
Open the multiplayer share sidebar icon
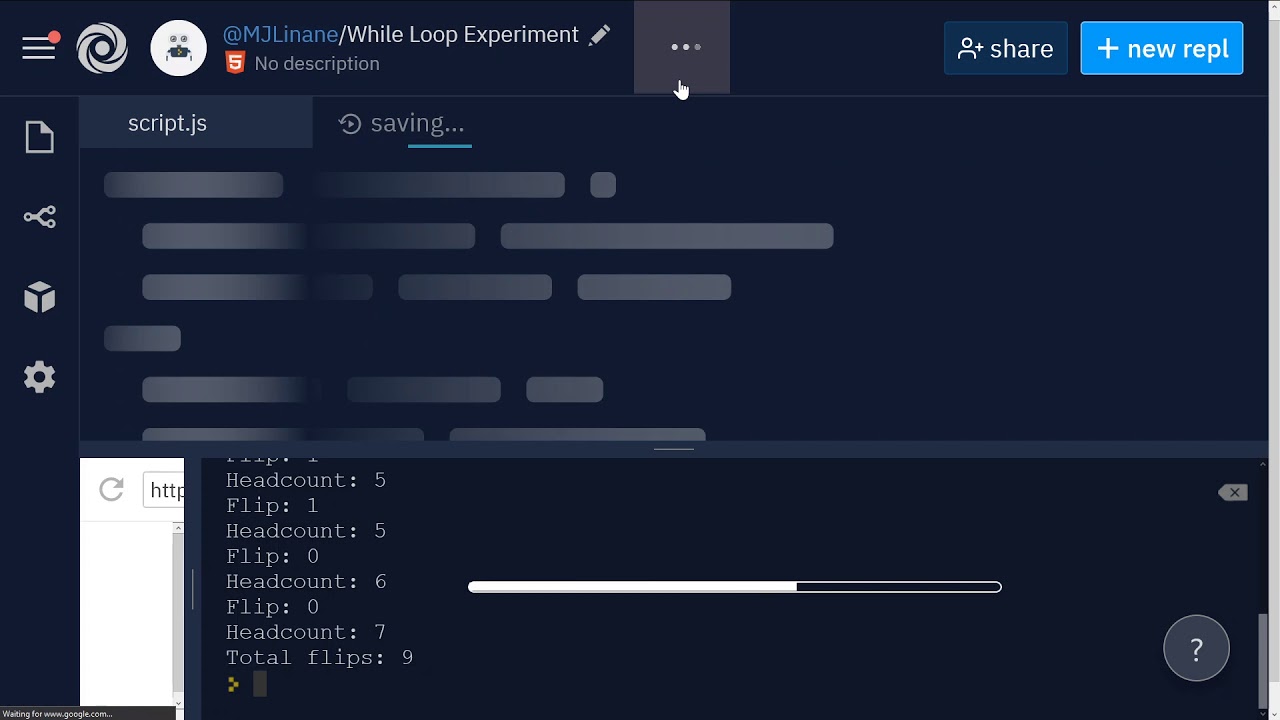(40, 217)
